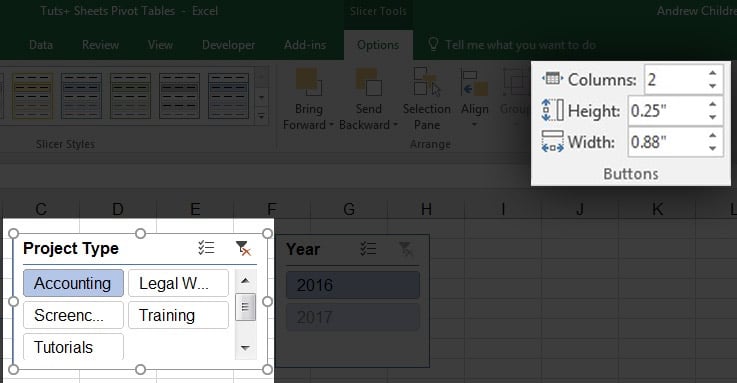The height and width of the screenshot is (383, 737).
Task: Select column C header
Action: (x=41, y=209)
